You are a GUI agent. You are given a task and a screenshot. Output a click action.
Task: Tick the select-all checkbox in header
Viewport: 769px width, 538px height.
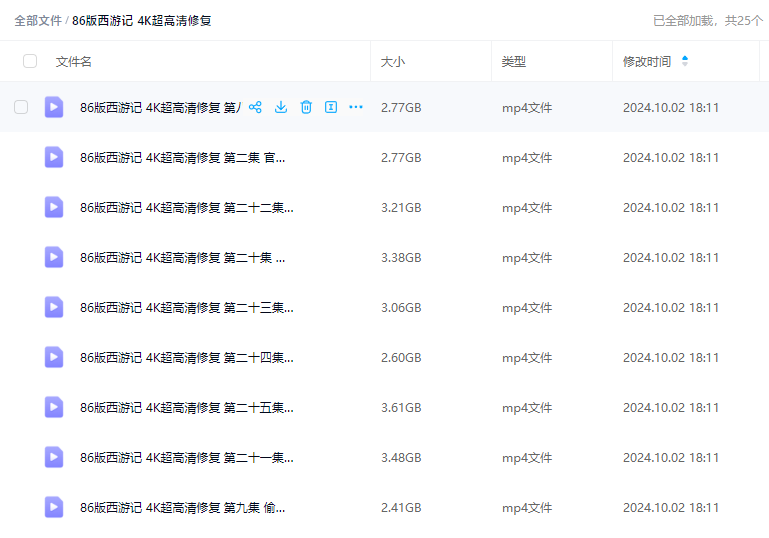point(30,61)
